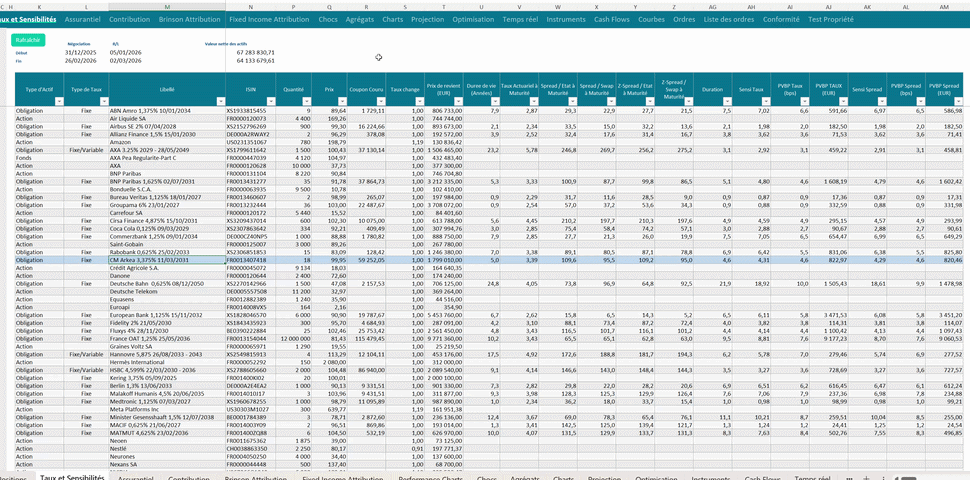Select the Meta Platforms Inc label cell
Viewport: 970px width, 480px height.
[x=167, y=409]
